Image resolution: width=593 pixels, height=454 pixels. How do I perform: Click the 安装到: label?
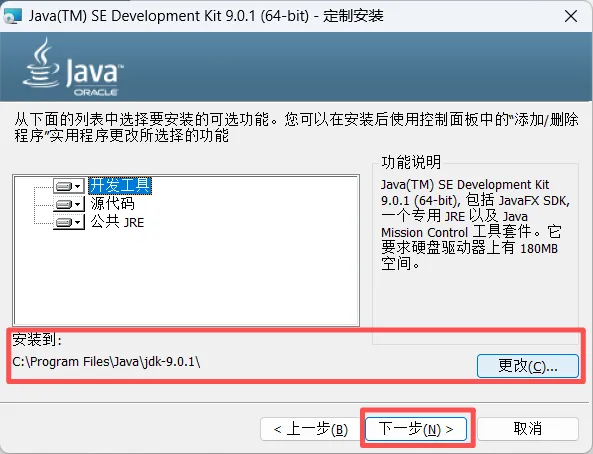[37, 339]
